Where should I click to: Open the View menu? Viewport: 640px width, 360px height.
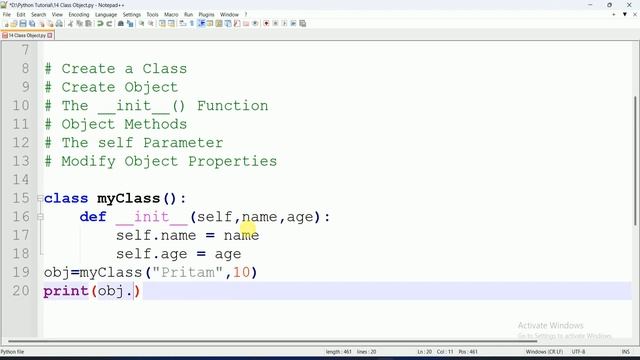57,14
